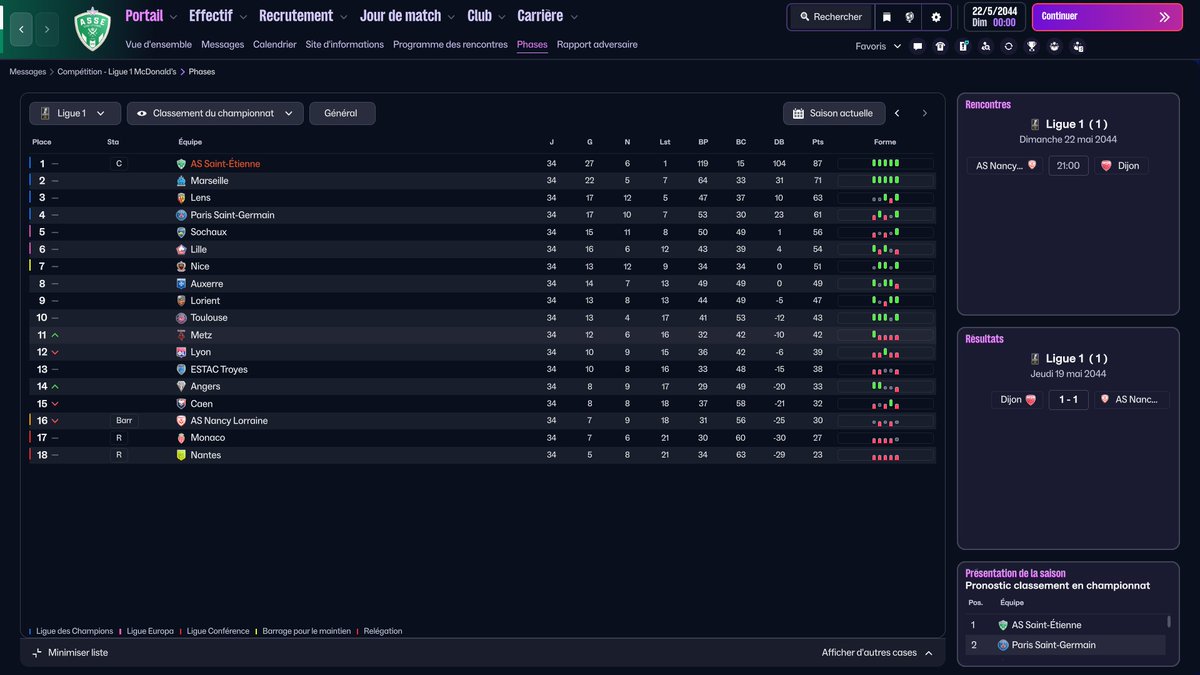Click the Saison actuelle button

[x=833, y=114]
